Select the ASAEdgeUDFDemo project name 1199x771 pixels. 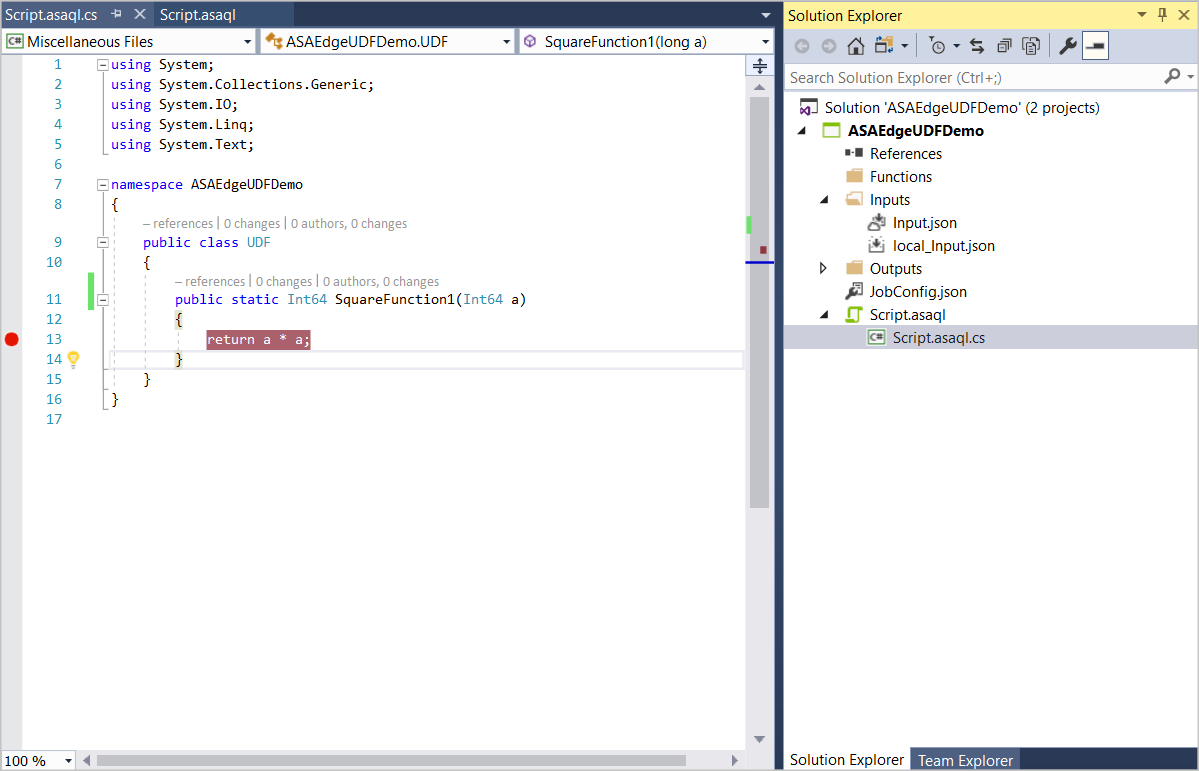click(x=915, y=130)
